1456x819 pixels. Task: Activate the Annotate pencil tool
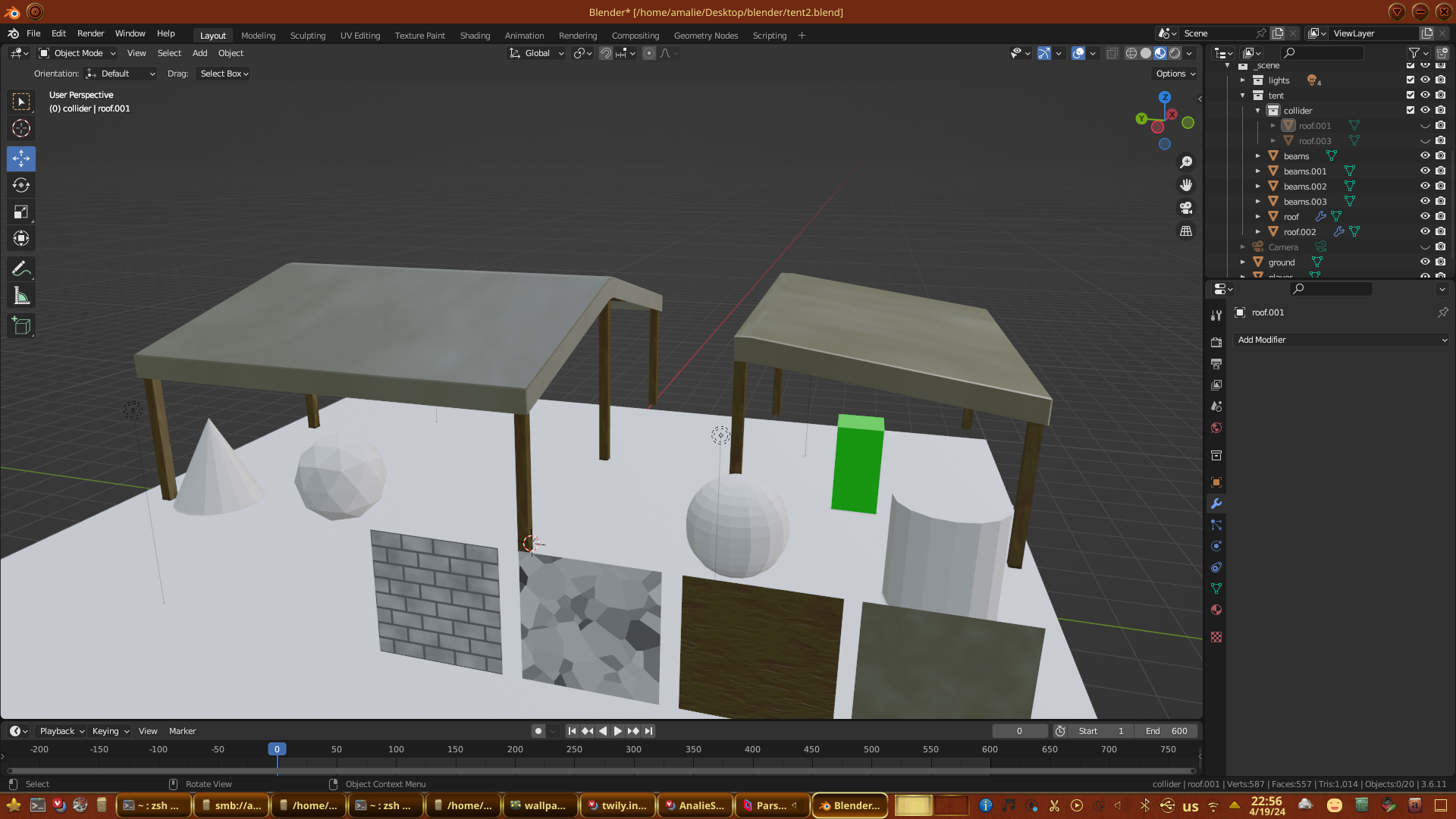point(21,269)
